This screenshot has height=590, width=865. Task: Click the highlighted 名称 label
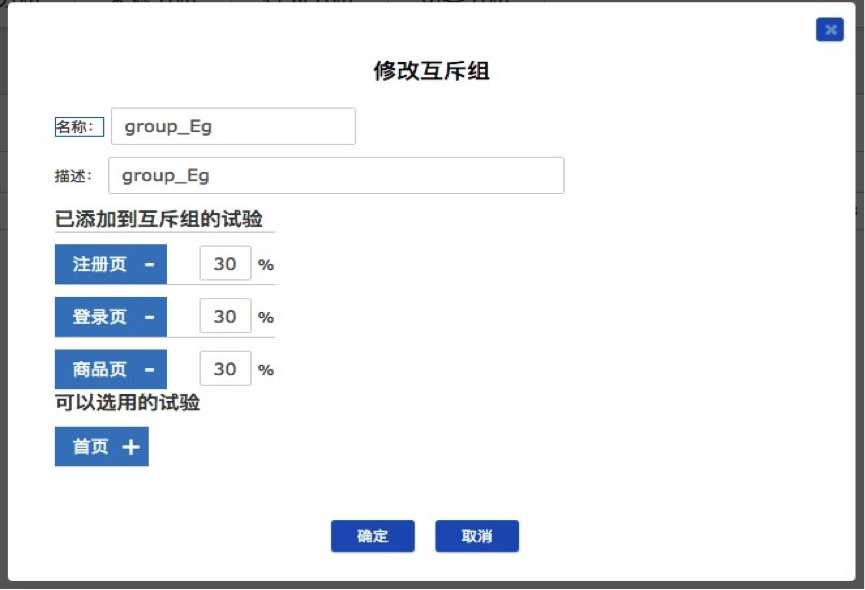(79, 127)
